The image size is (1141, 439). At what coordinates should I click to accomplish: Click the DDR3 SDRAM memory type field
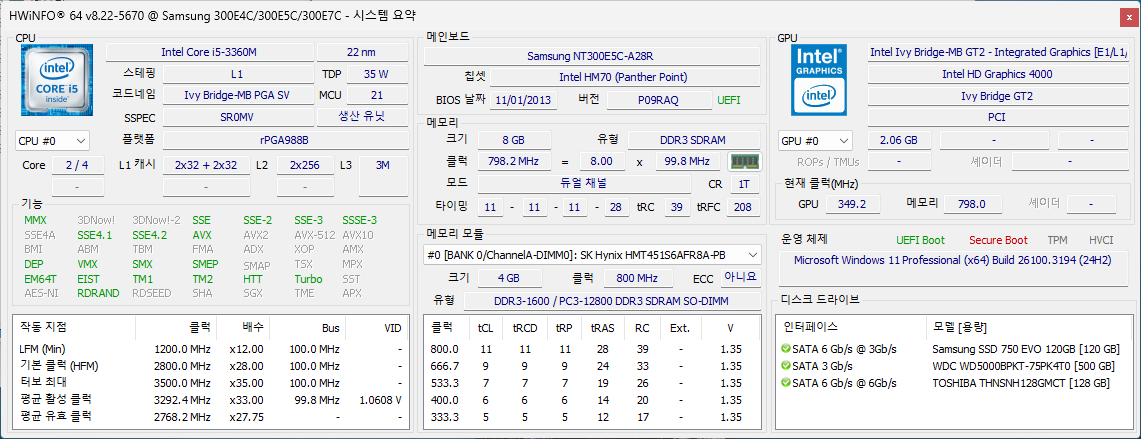pyautogui.click(x=693, y=140)
